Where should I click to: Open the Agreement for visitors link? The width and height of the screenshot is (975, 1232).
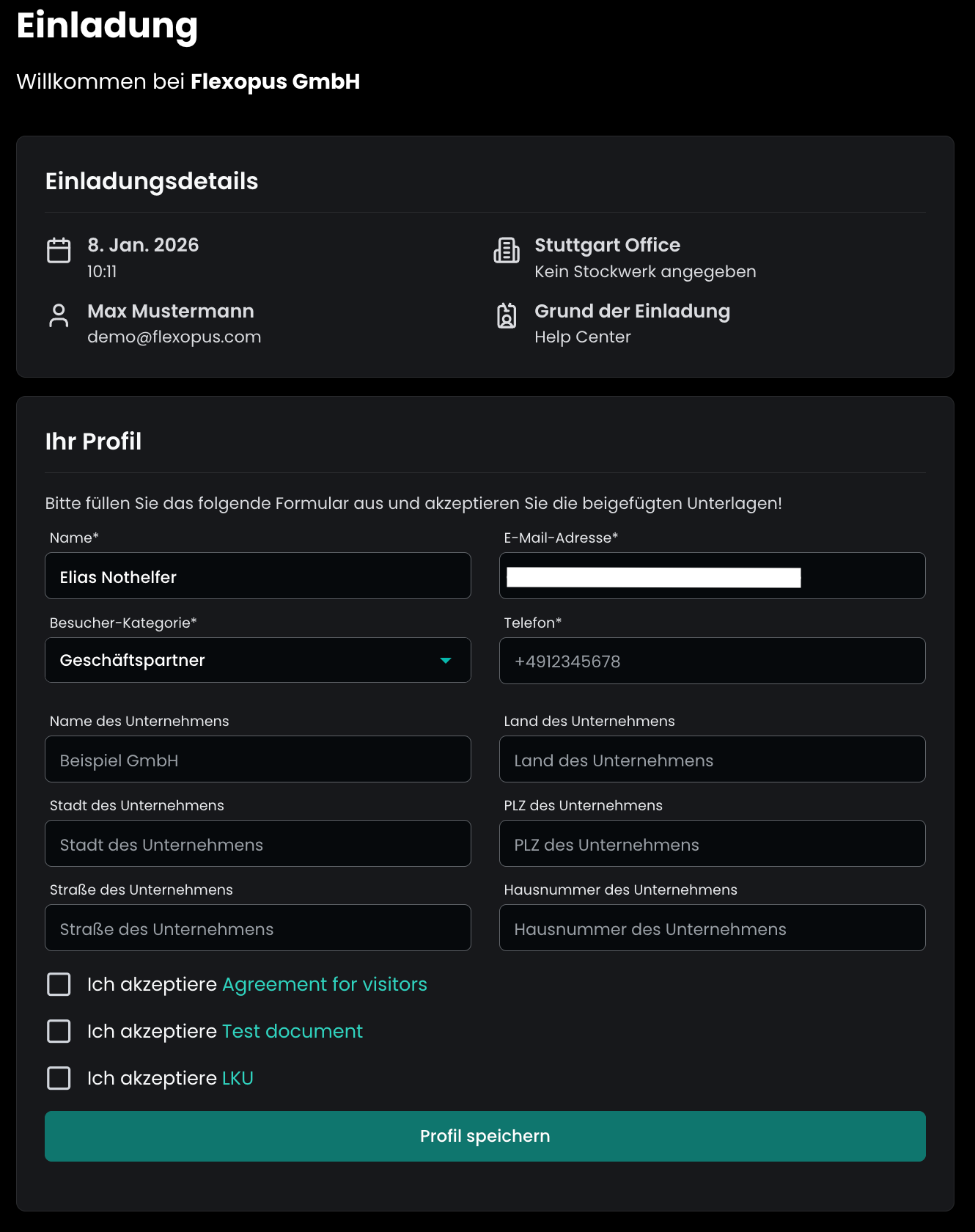324,984
